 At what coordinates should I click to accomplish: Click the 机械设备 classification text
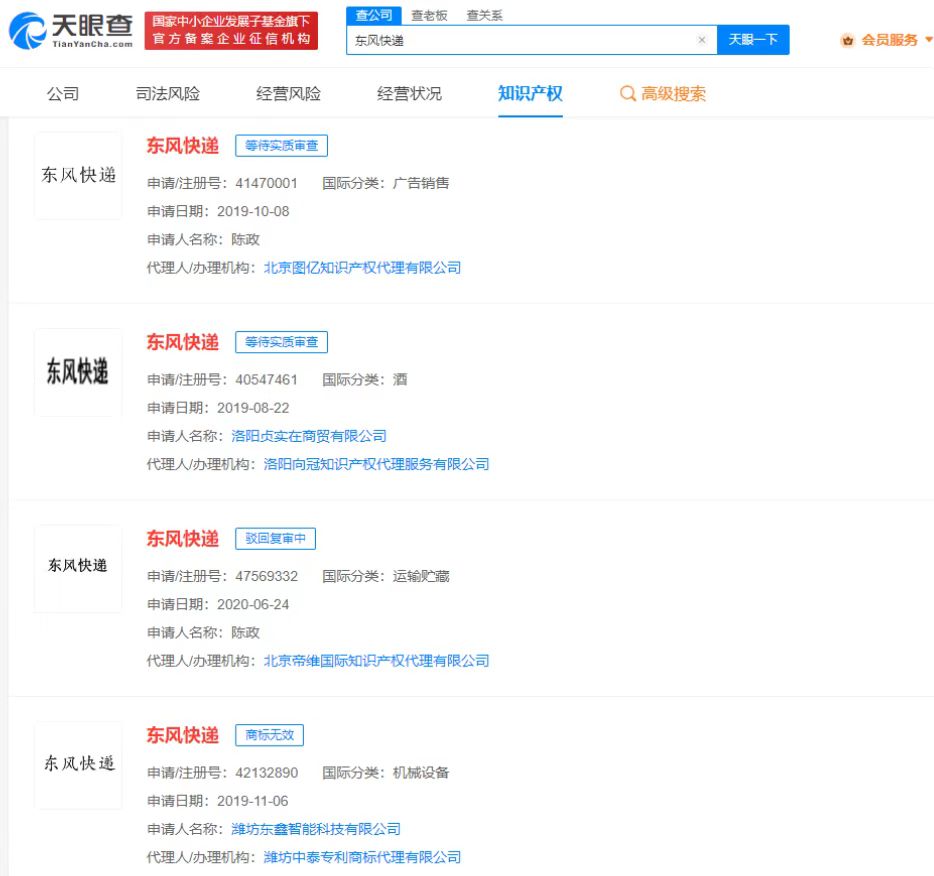(x=421, y=773)
